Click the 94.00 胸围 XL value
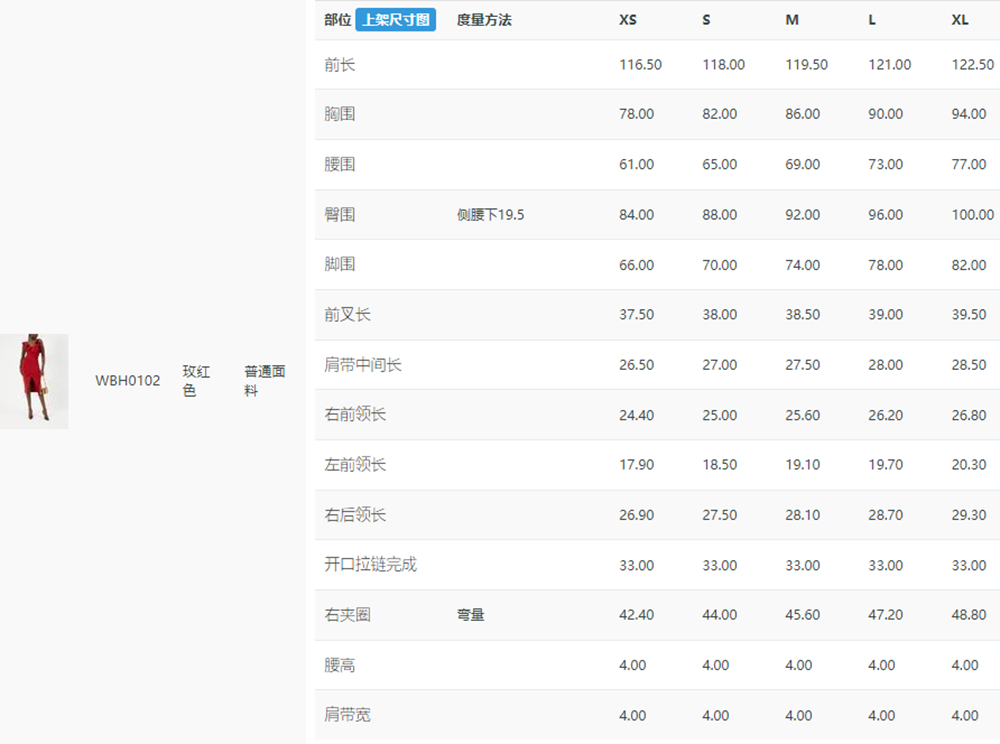The height and width of the screenshot is (744, 1000). [969, 114]
